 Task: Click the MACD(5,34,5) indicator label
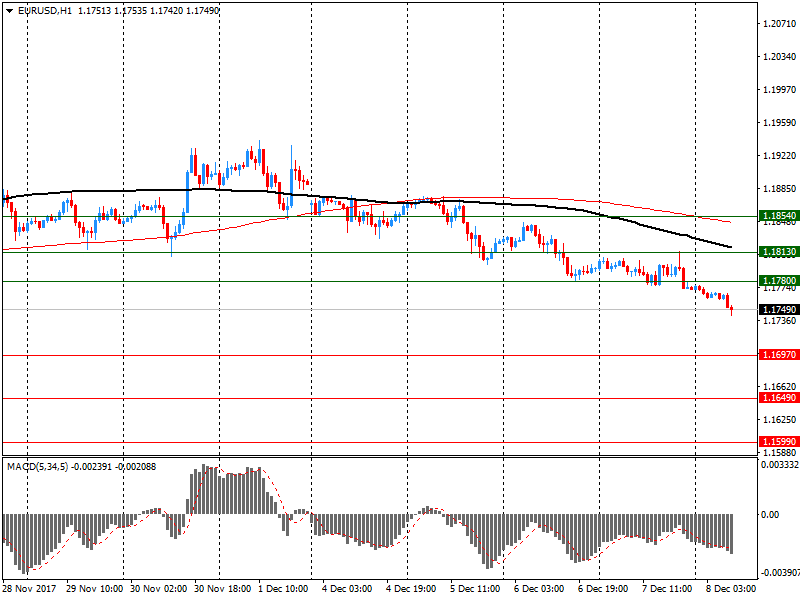36,466
